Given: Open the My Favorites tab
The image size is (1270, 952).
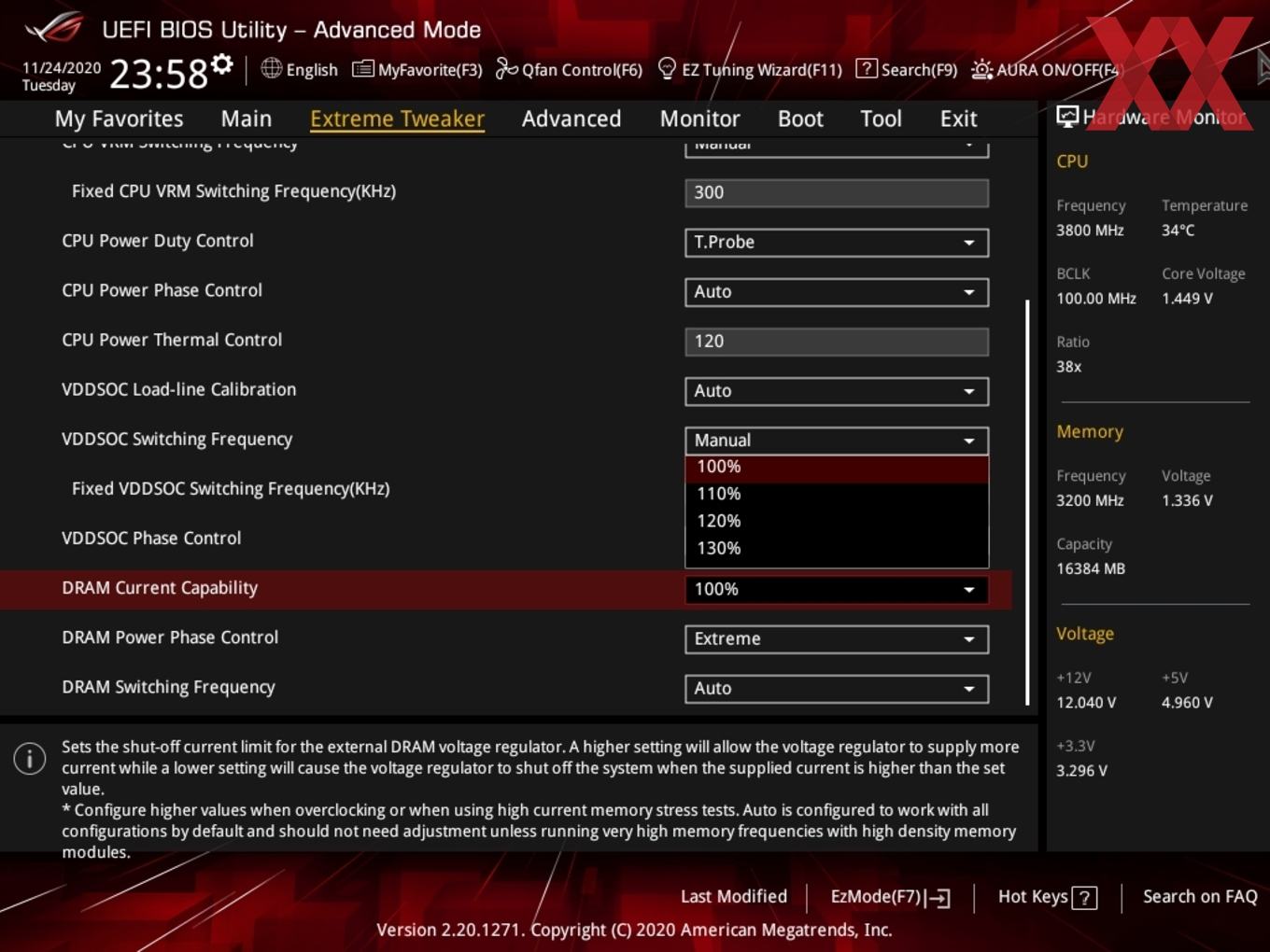Looking at the screenshot, I should tap(119, 119).
